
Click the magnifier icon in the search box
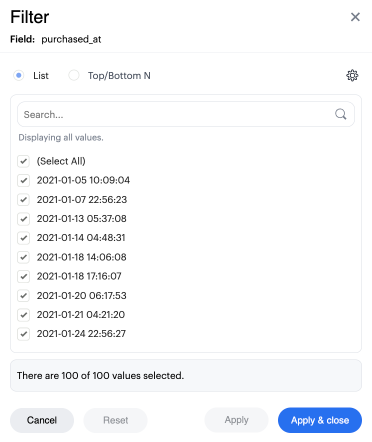340,114
